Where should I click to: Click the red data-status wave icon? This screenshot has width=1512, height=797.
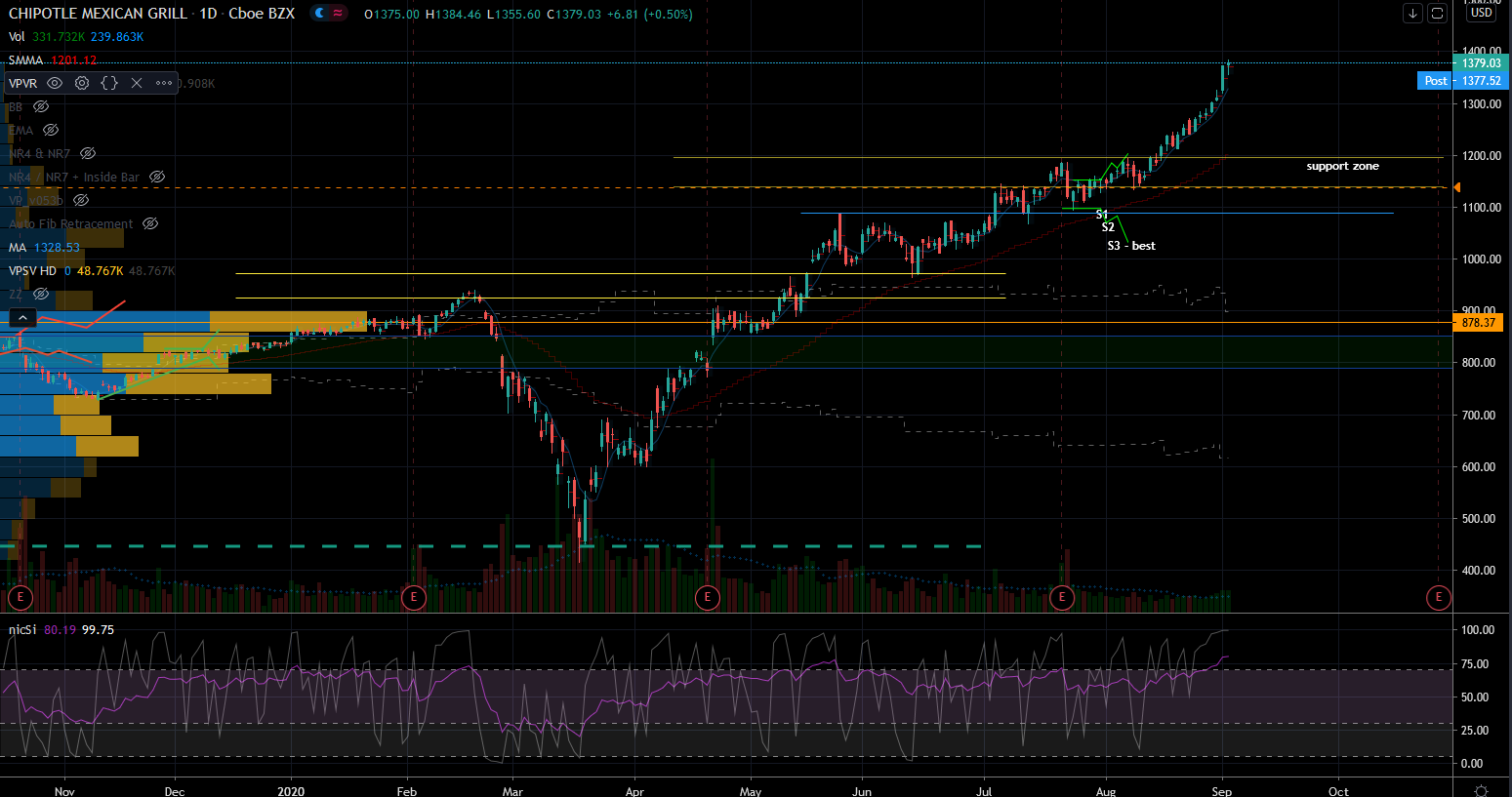338,14
